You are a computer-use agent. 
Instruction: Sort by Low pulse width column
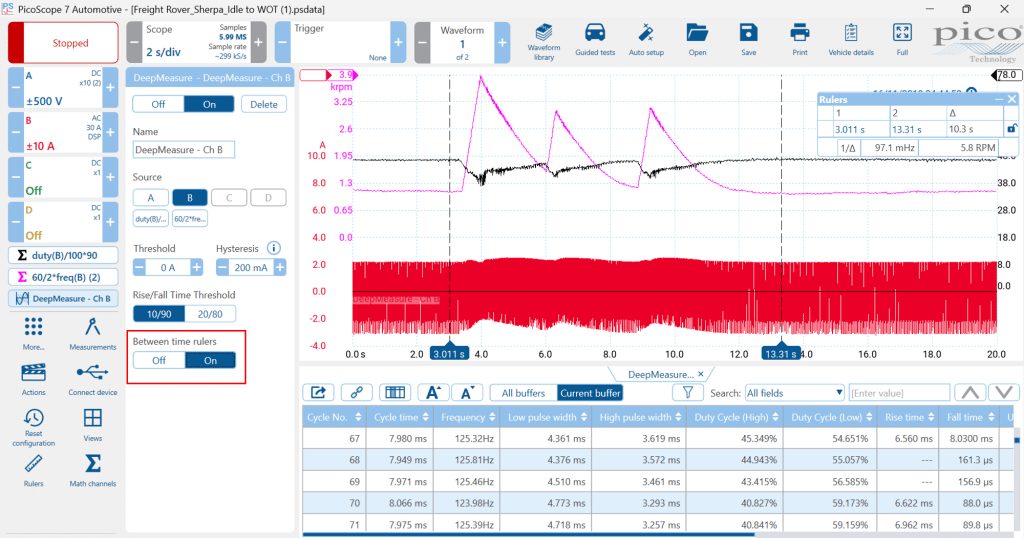[x=547, y=417]
